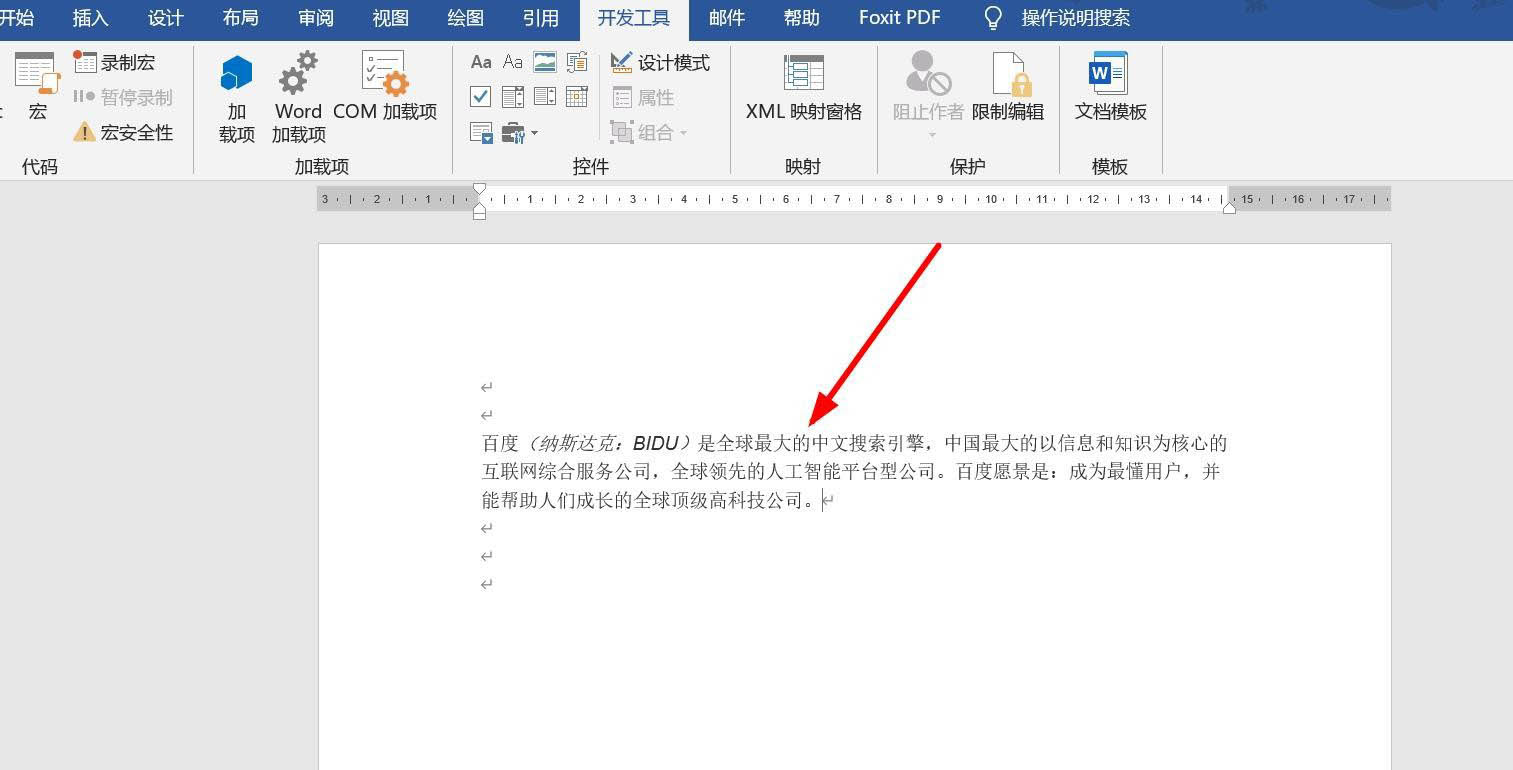Switch to the 邮件 ribbon tab
The width and height of the screenshot is (1513, 770).
pos(727,18)
